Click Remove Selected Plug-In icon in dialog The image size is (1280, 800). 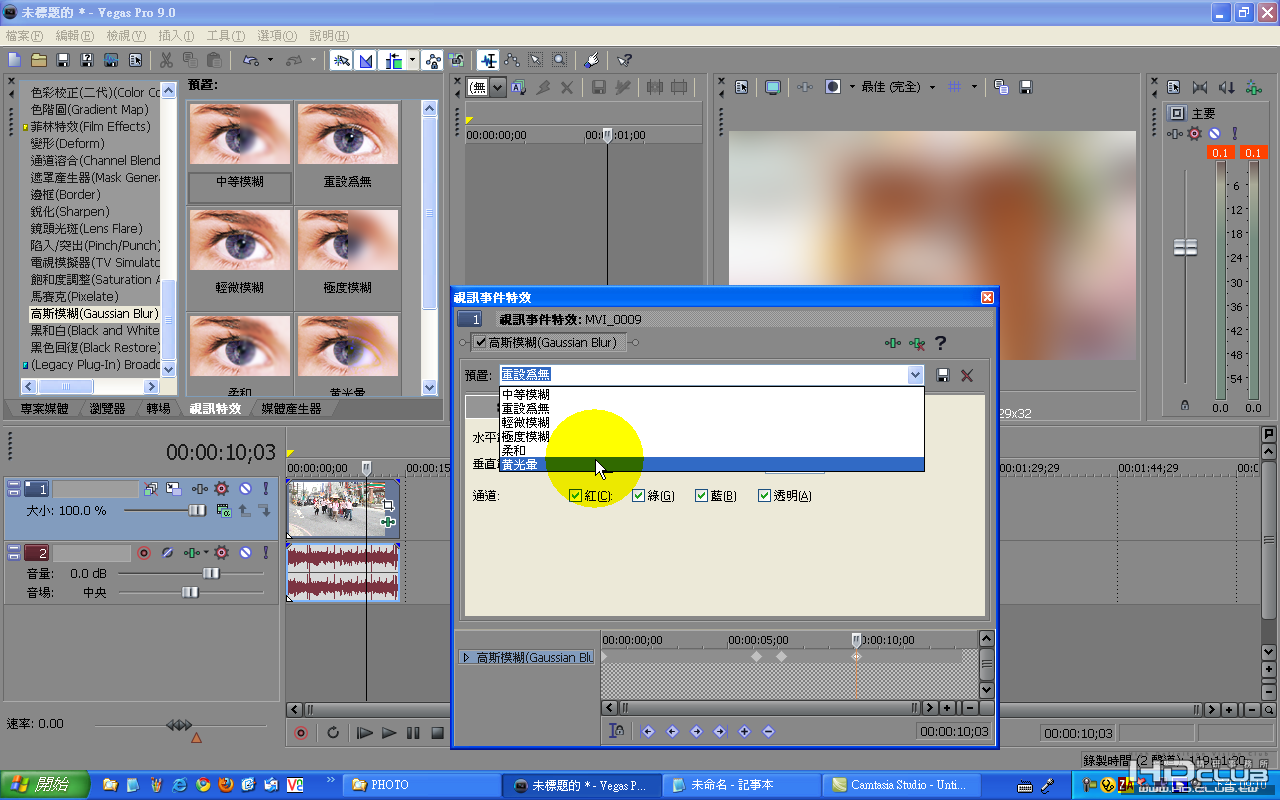[917, 344]
